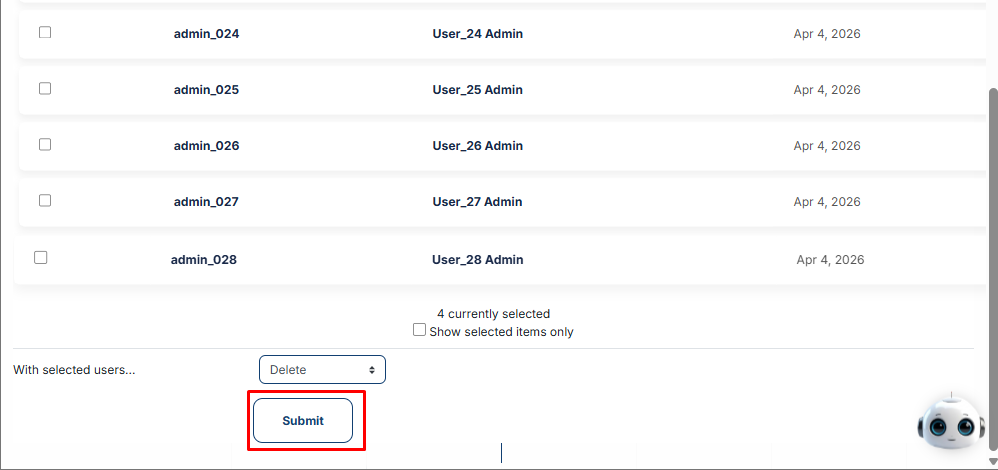Mark the admin_027 checkbox

pyautogui.click(x=45, y=201)
